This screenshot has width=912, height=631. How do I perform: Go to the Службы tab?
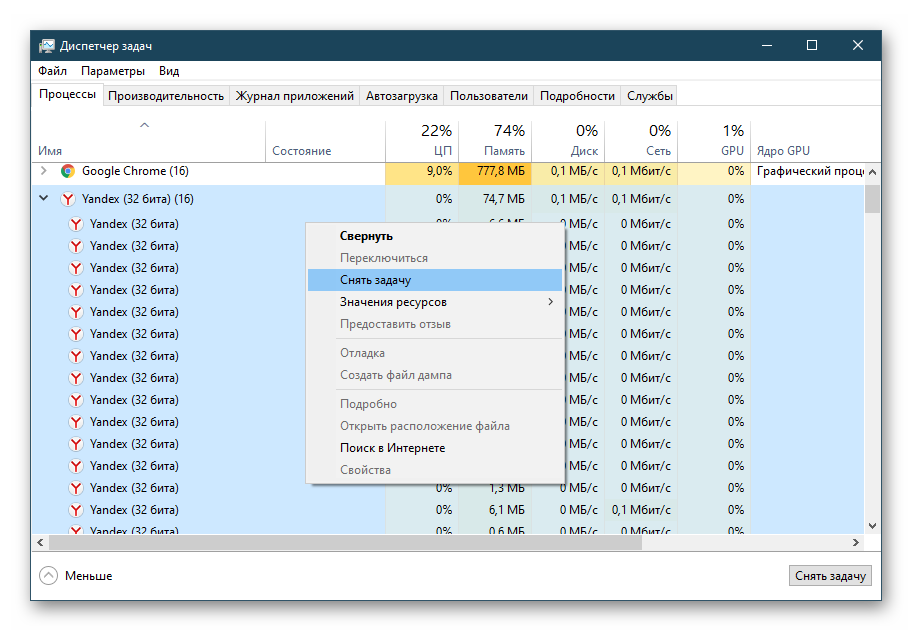(x=650, y=96)
